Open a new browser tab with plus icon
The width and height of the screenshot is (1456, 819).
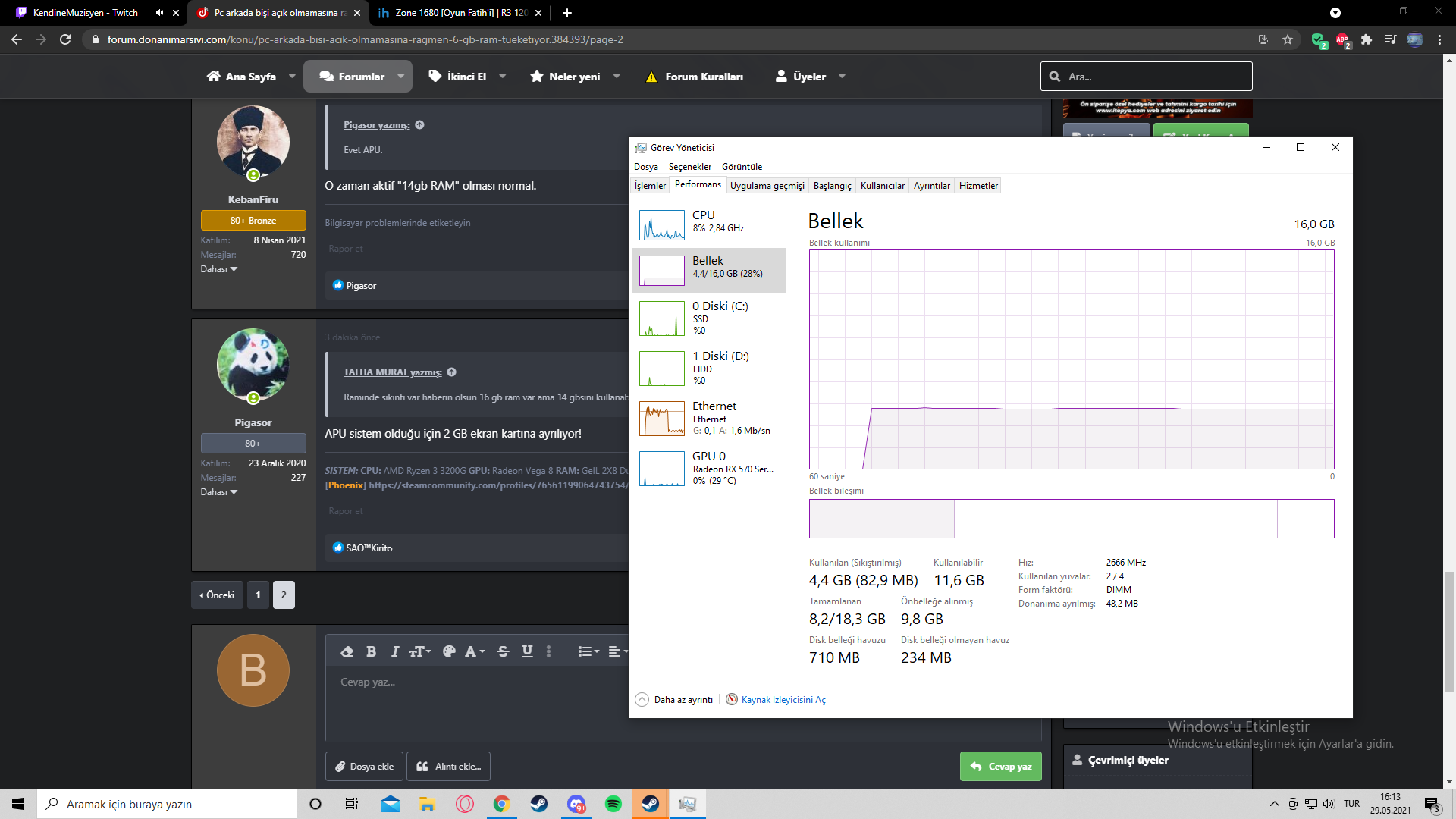567,13
